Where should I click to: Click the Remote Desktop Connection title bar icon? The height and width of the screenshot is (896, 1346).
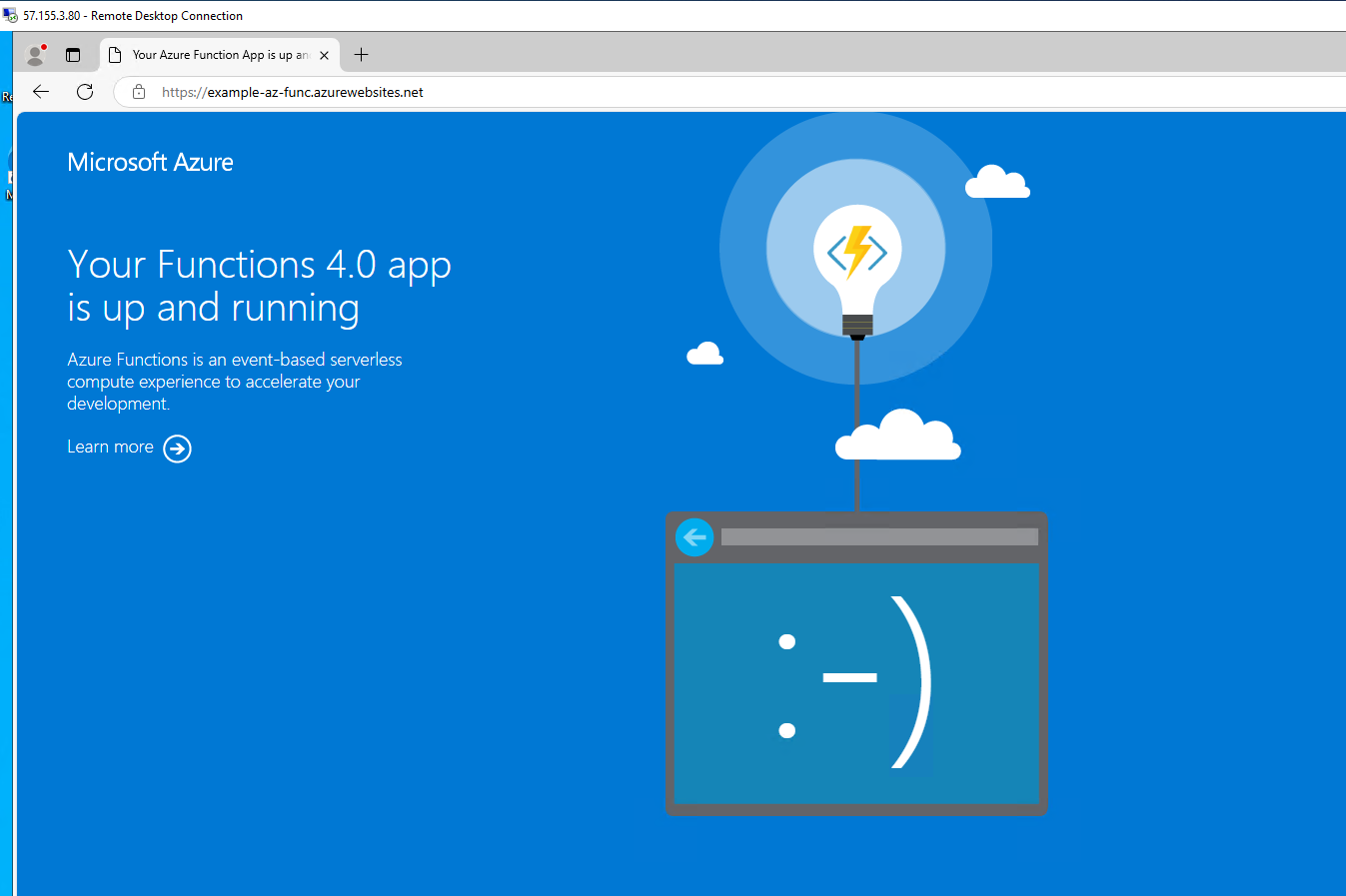[10, 16]
